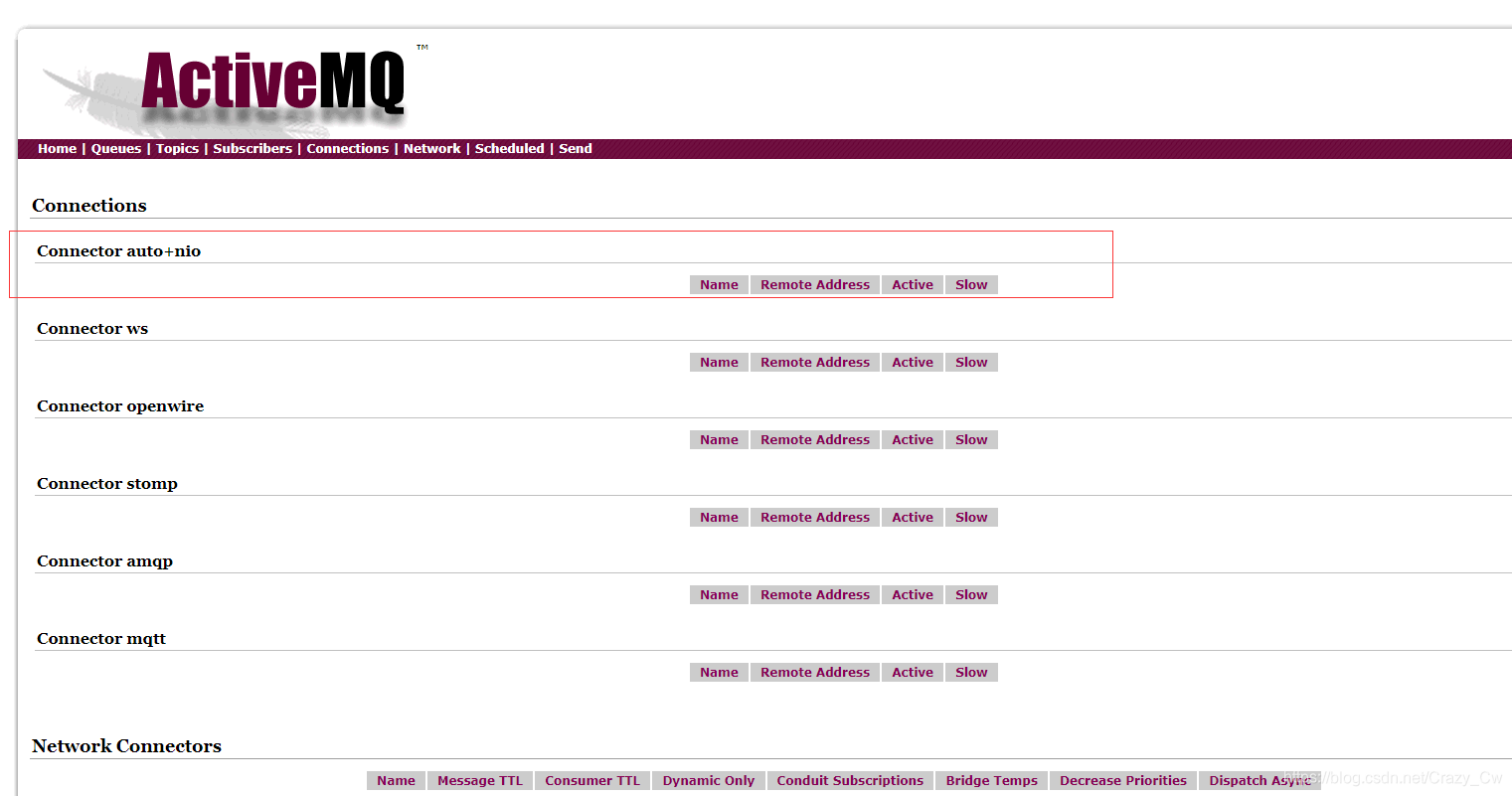Screen dimensions: 1512x796
Task: Click Remote Address column under Connector amqp
Action: [815, 594]
